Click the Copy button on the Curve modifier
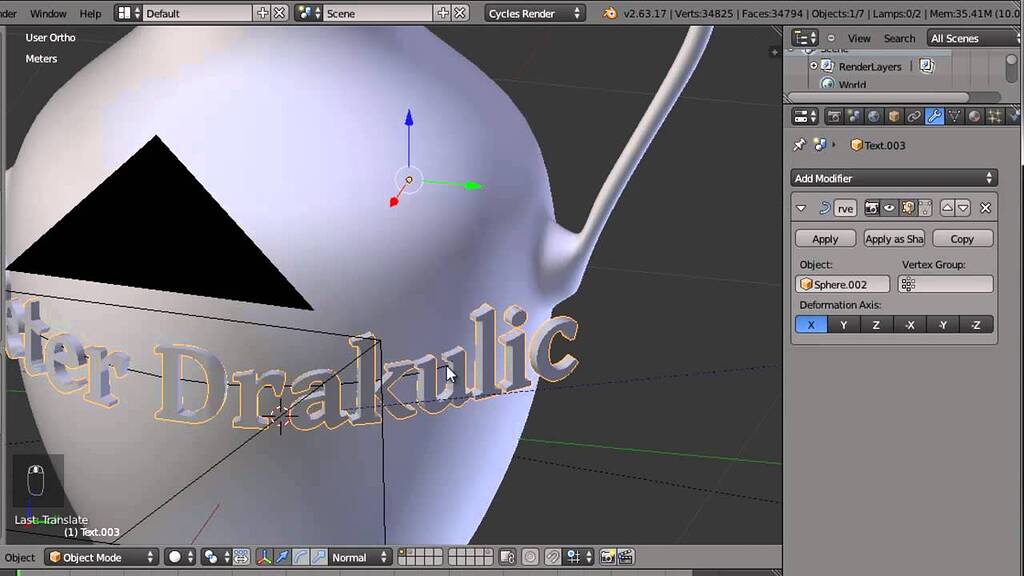The width and height of the screenshot is (1024, 576). click(961, 238)
